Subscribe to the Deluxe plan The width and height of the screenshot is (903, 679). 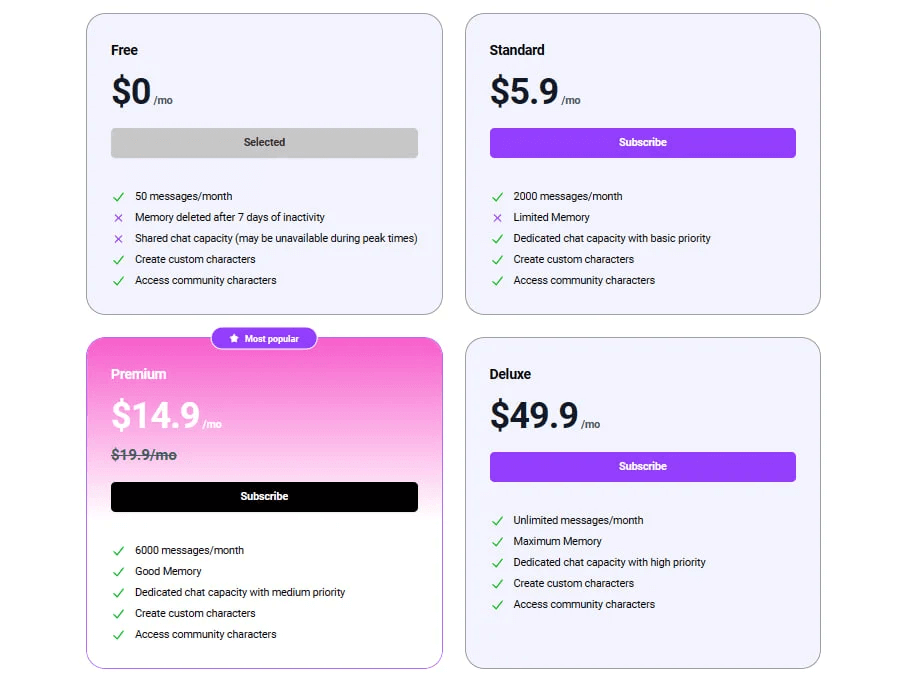point(642,466)
